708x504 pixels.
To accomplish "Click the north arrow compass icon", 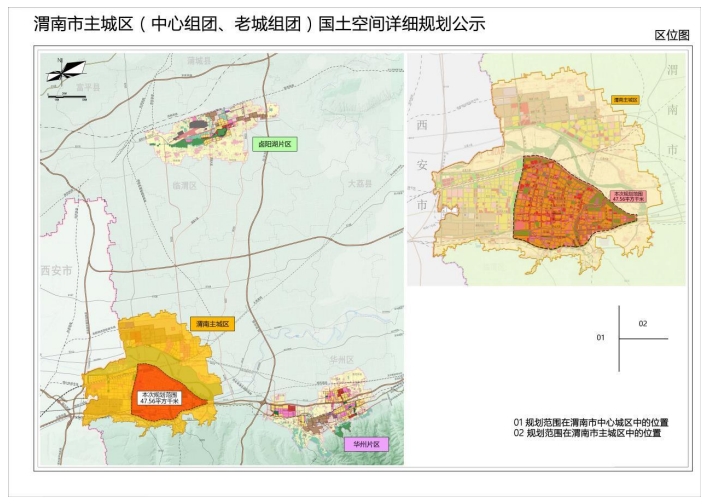I will tap(66, 70).
